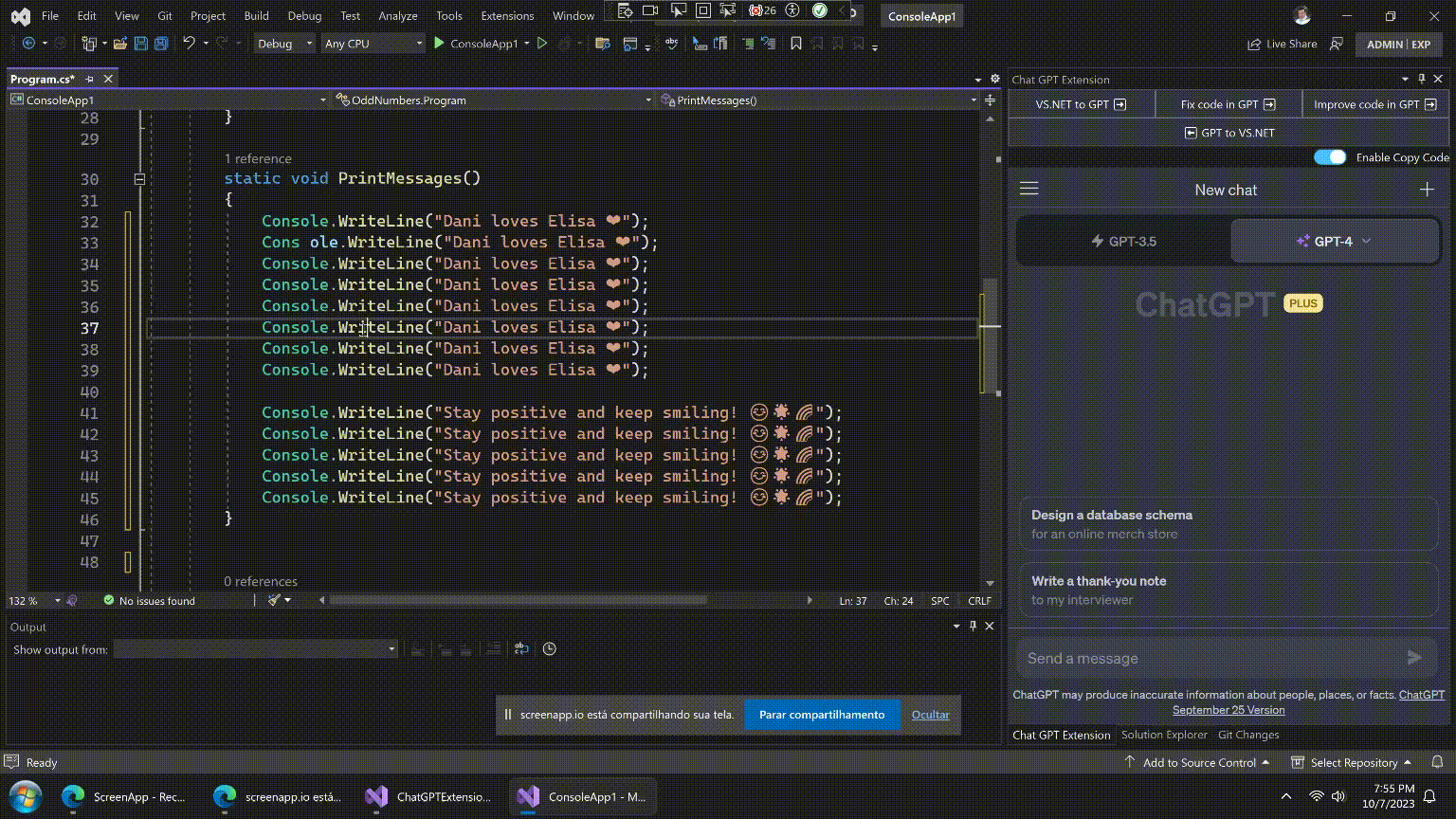Open the Any CPU platform dropdown

point(373,44)
